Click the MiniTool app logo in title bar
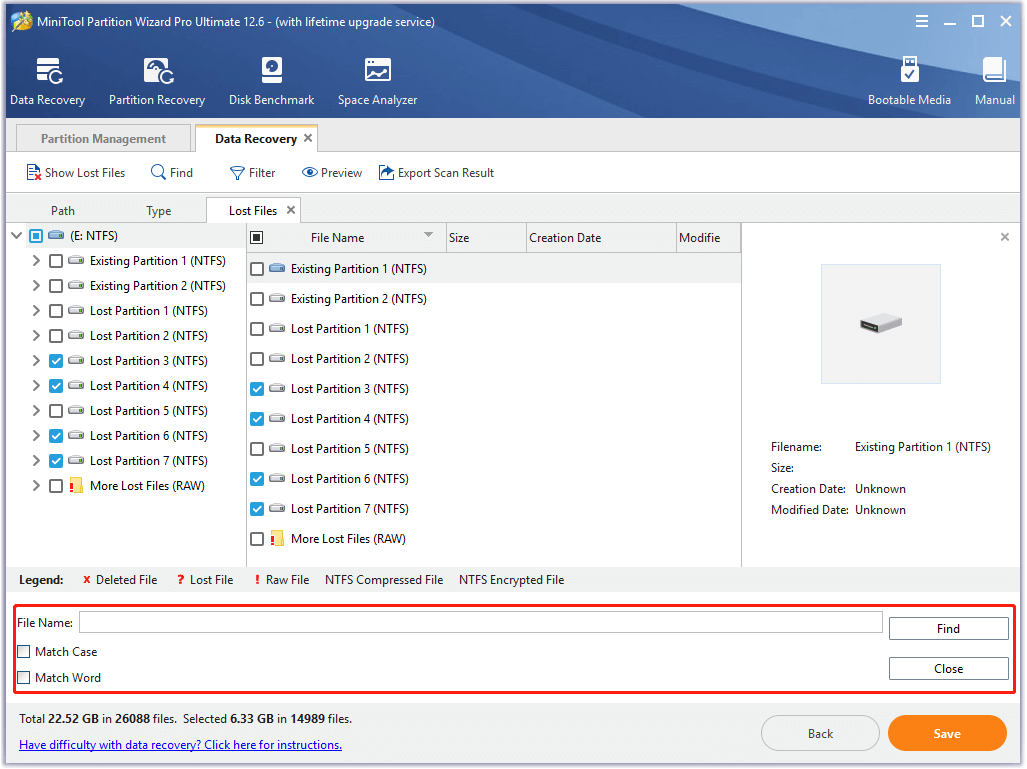The height and width of the screenshot is (769, 1027). pos(22,22)
